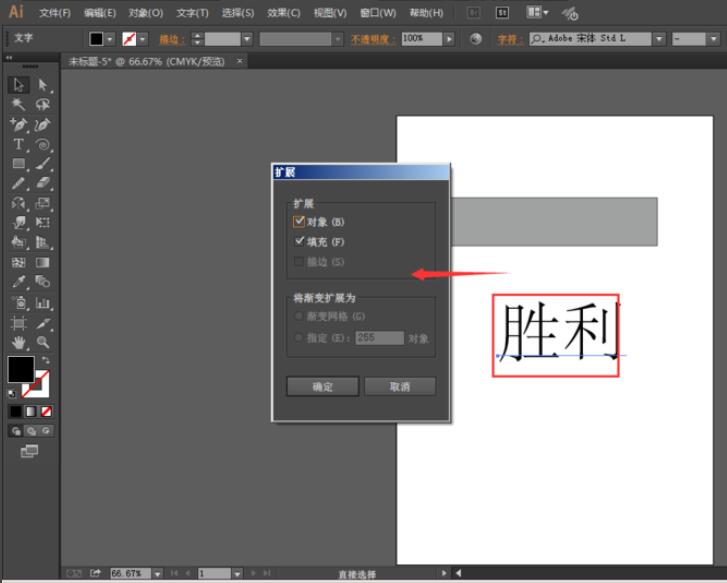
Task: Open the zoom level dropdown in status bar
Action: (158, 574)
